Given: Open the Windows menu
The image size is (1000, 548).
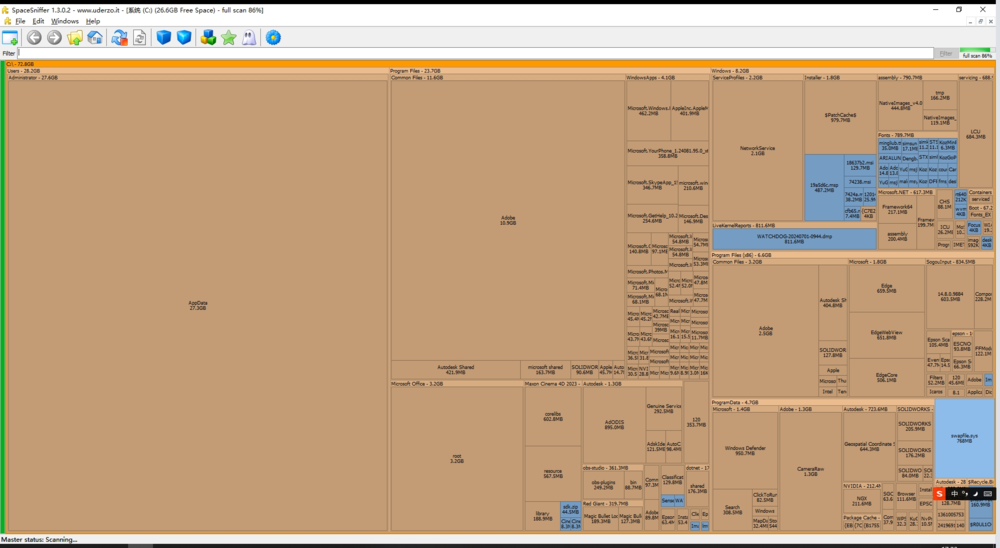Looking at the screenshot, I should coord(64,21).
